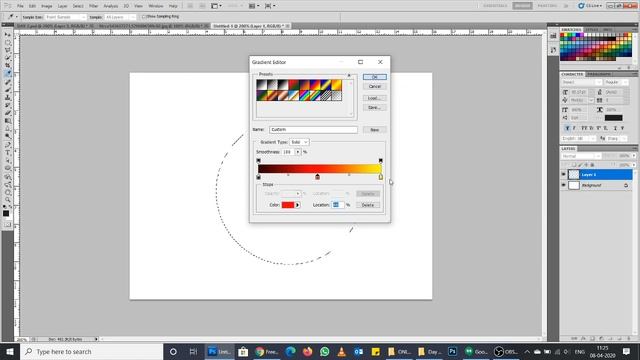
Task: Click the Windows Start button
Action: [10, 351]
